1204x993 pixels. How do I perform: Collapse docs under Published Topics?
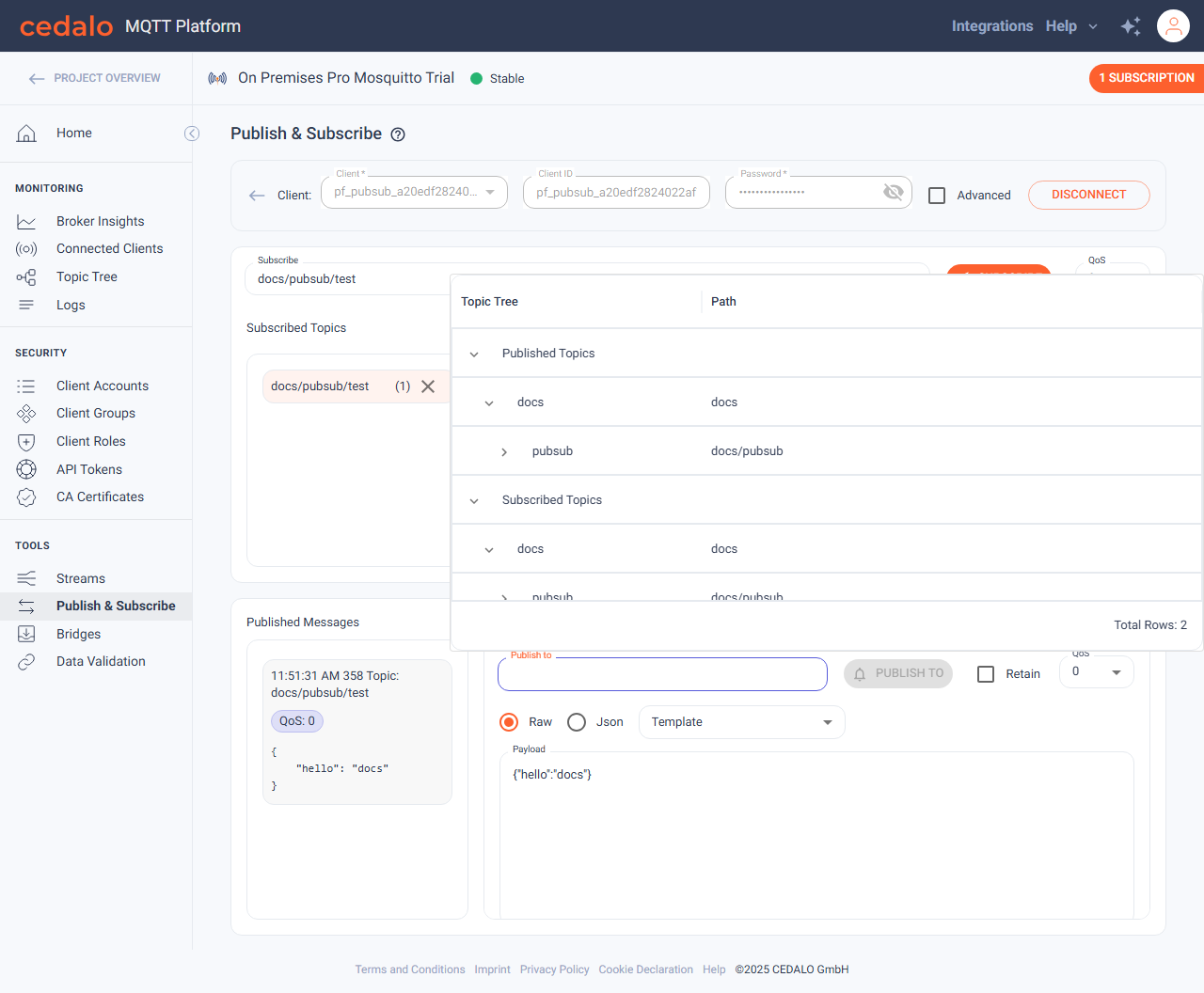(x=489, y=403)
